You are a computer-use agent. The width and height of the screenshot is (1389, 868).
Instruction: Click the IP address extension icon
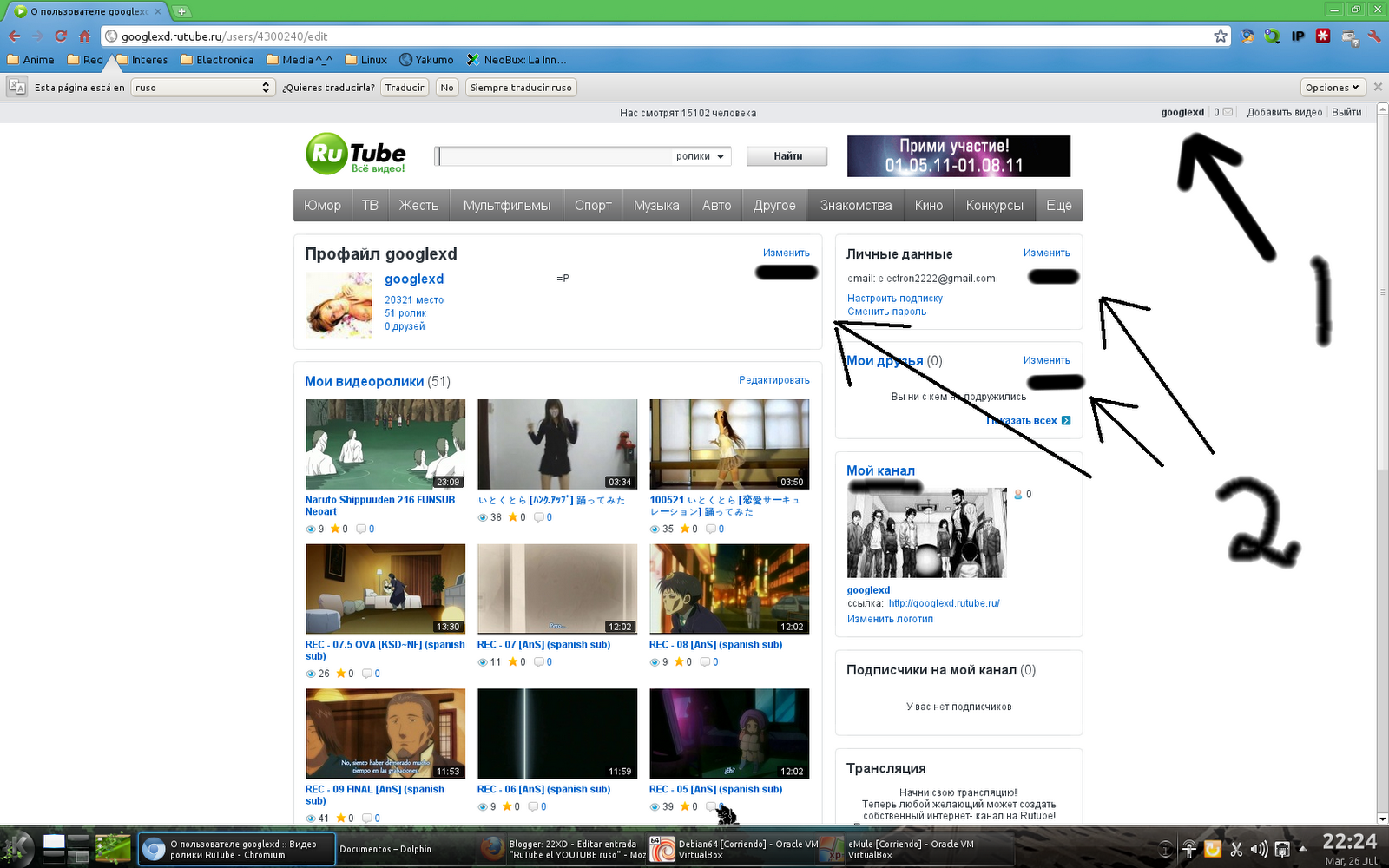click(1297, 36)
